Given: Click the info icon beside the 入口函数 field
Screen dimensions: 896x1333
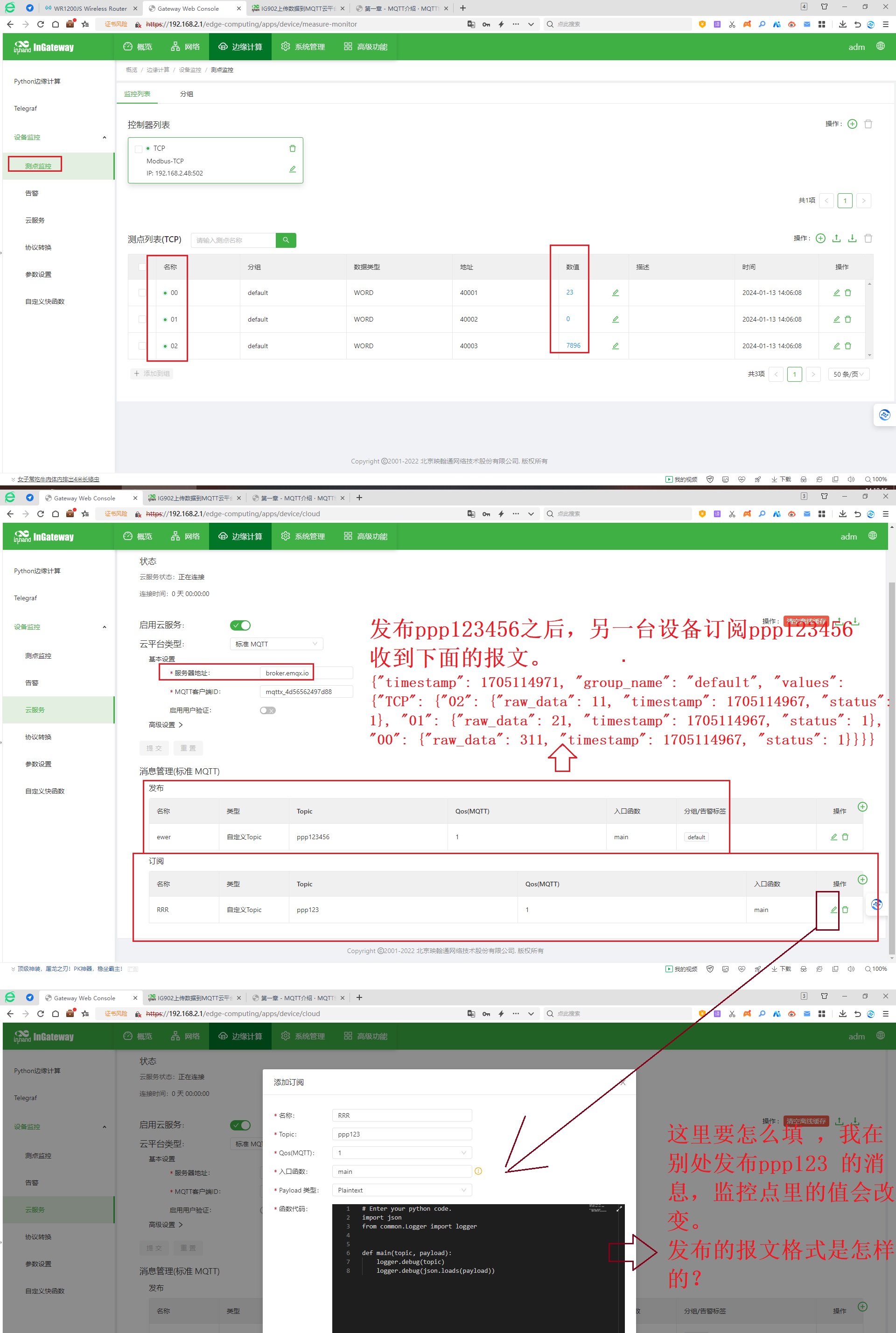Looking at the screenshot, I should (x=478, y=1172).
